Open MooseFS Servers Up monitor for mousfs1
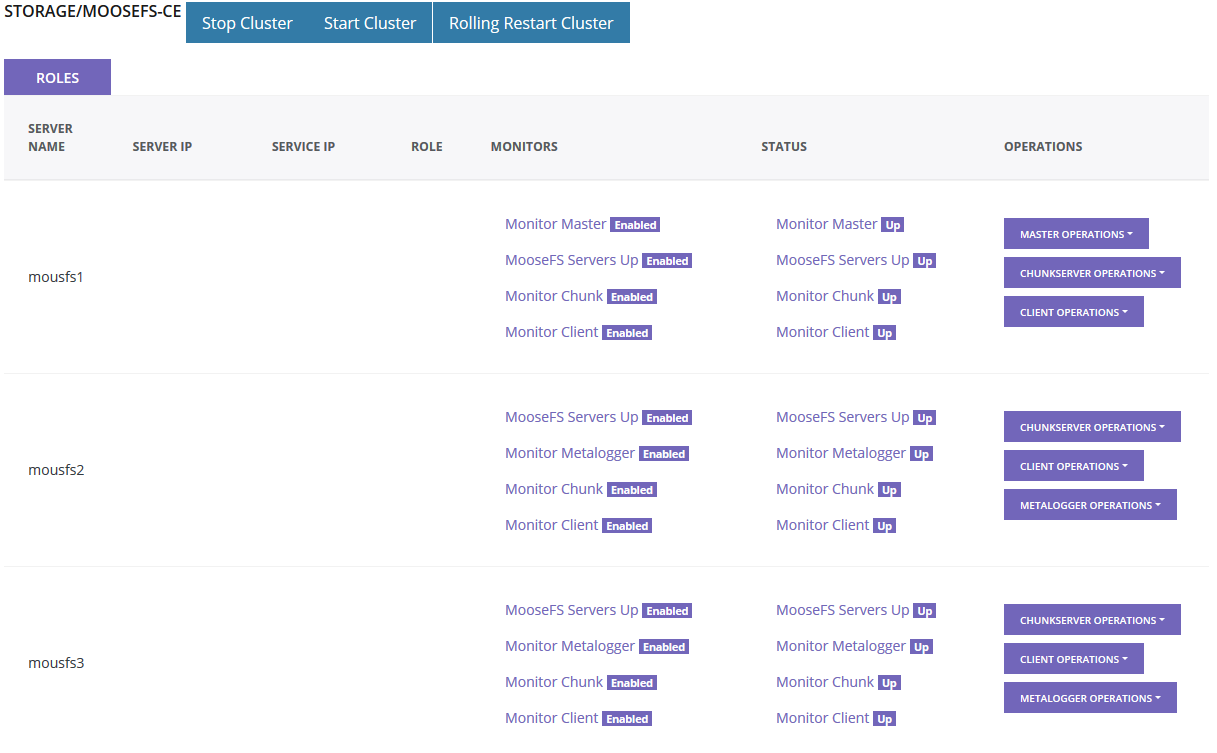1217x753 pixels. 572,260
